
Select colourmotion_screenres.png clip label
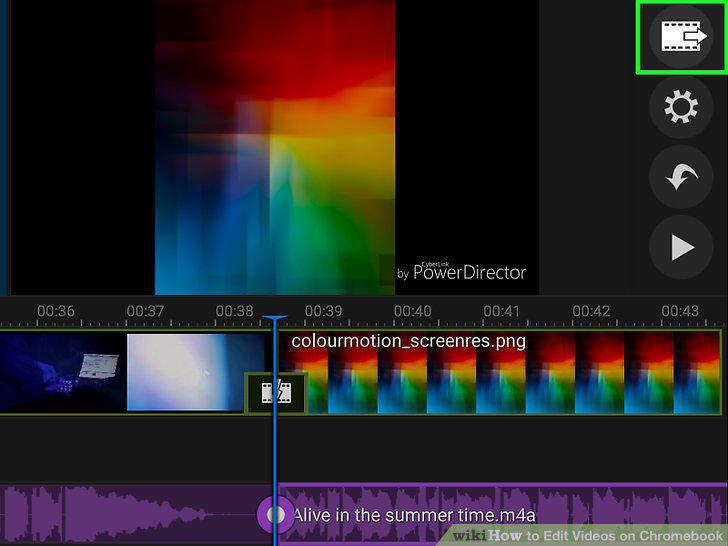[409, 341]
